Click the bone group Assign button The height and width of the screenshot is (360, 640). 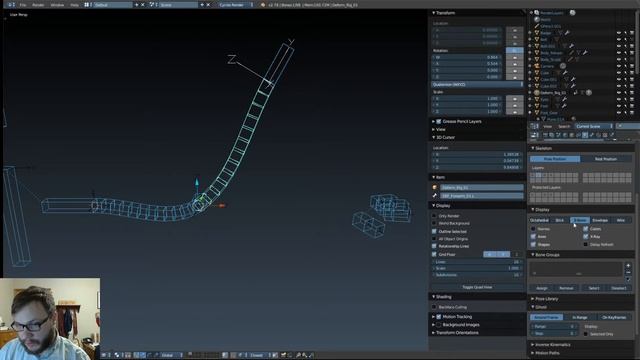pyautogui.click(x=542, y=288)
